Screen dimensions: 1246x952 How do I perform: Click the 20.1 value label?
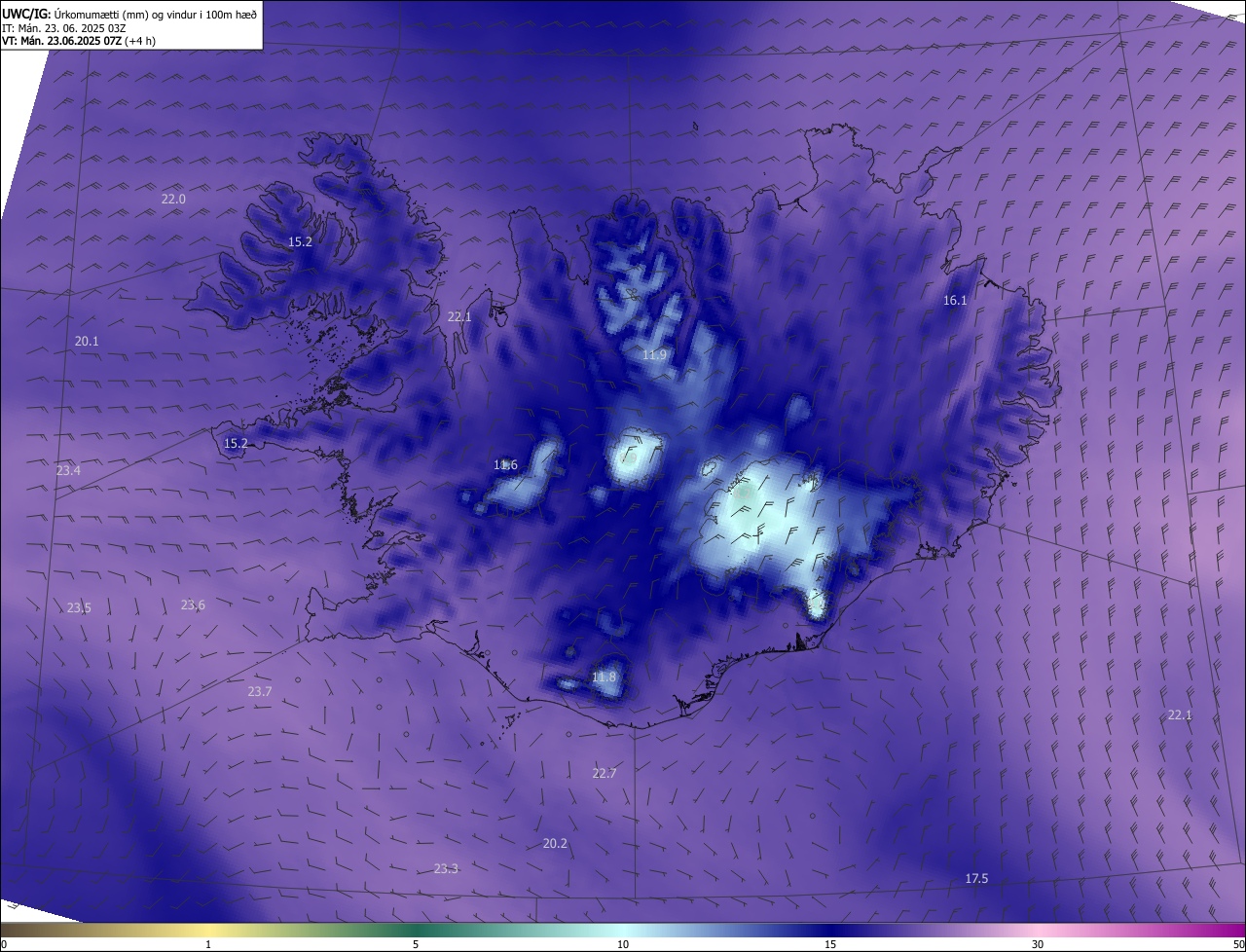pos(87,341)
